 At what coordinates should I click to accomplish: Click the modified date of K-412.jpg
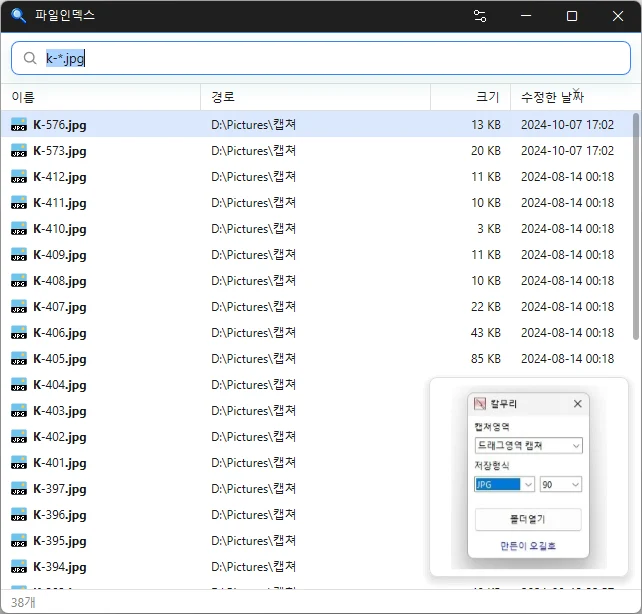point(567,176)
